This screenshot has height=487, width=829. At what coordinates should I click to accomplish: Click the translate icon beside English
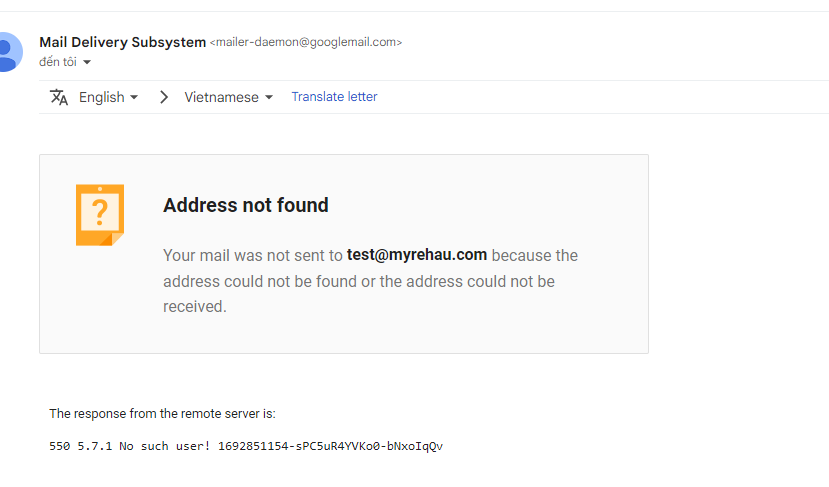(59, 97)
